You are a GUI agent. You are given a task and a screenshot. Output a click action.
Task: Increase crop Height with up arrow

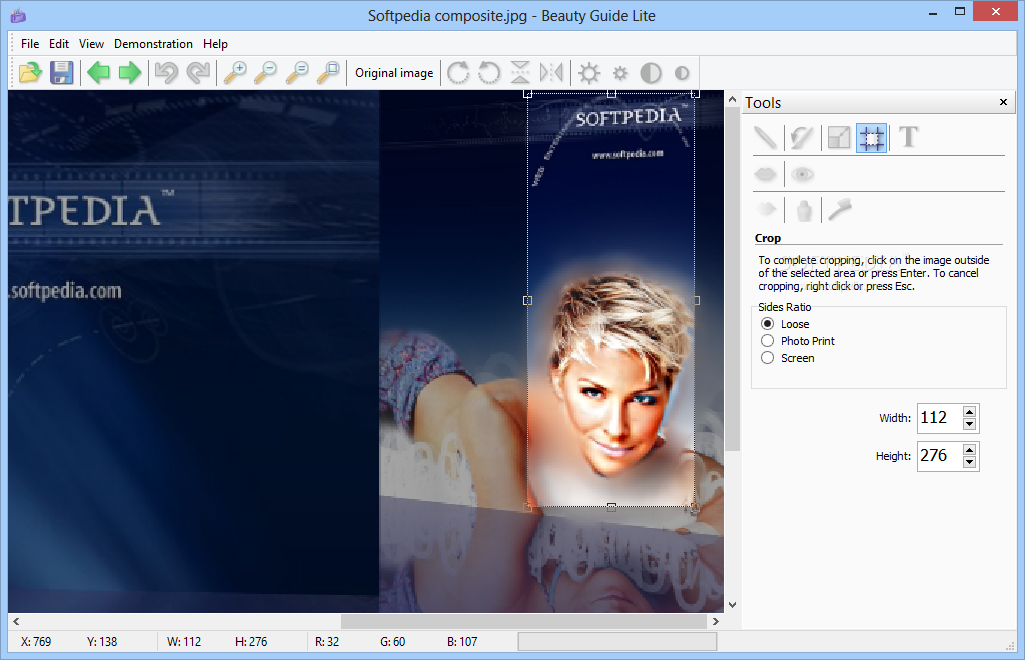click(x=969, y=450)
